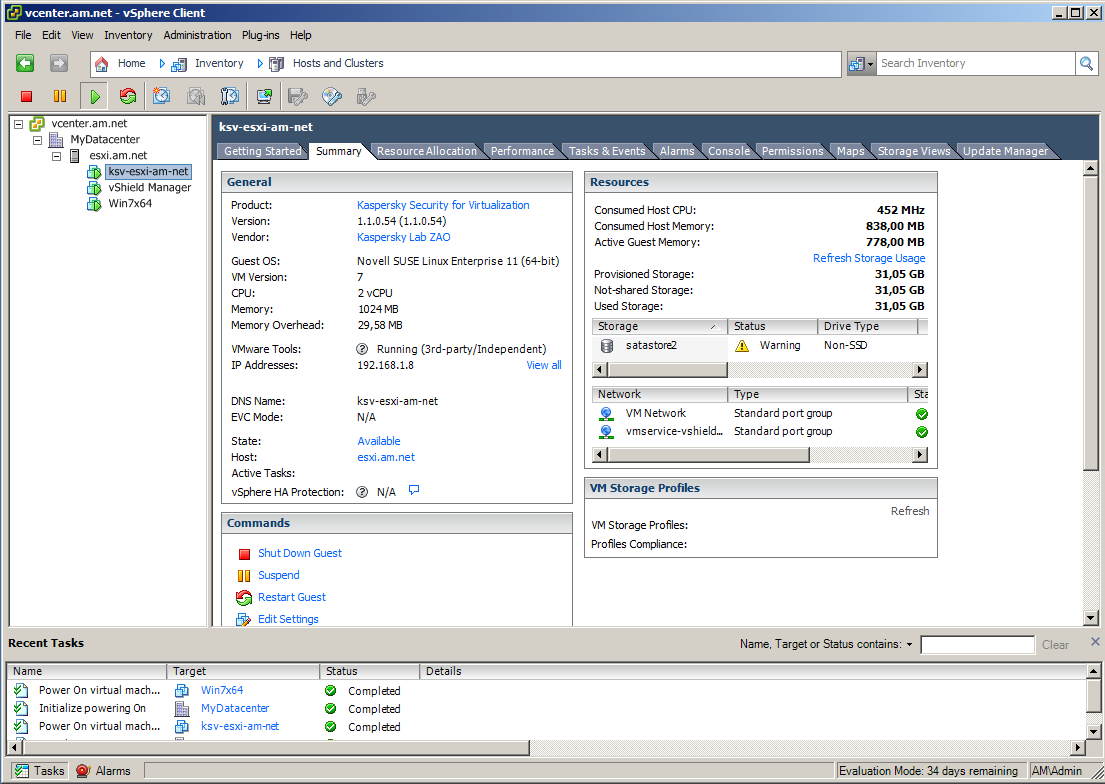Switch to the Resource Allocation tab
The height and width of the screenshot is (784, 1105).
[426, 151]
